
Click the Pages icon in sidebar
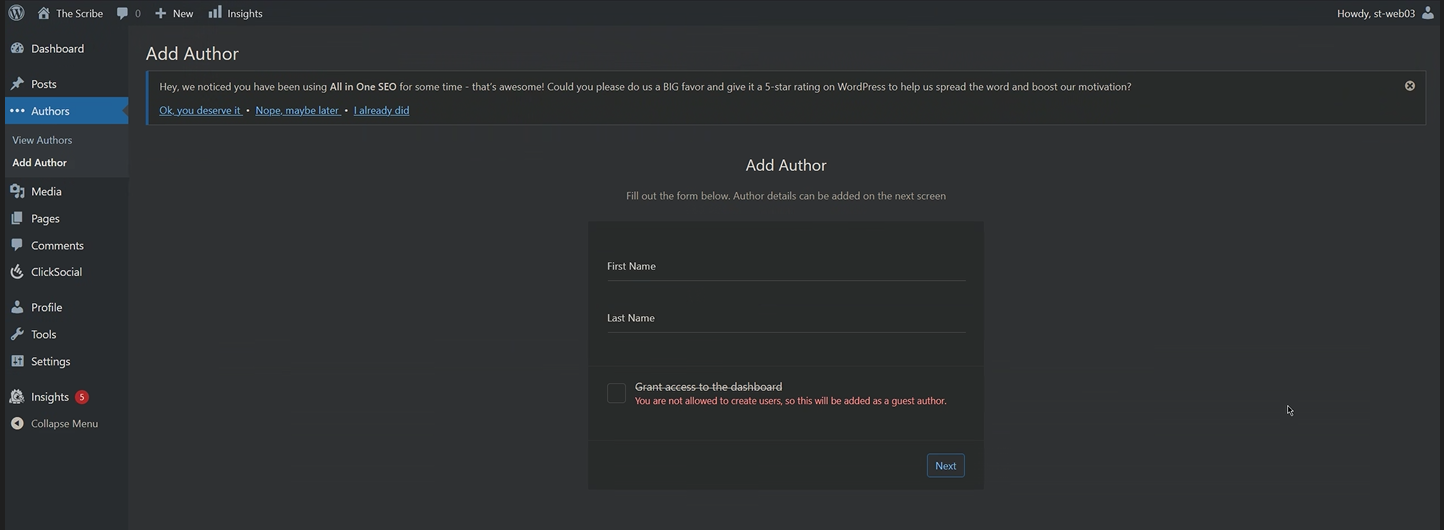tap(17, 218)
